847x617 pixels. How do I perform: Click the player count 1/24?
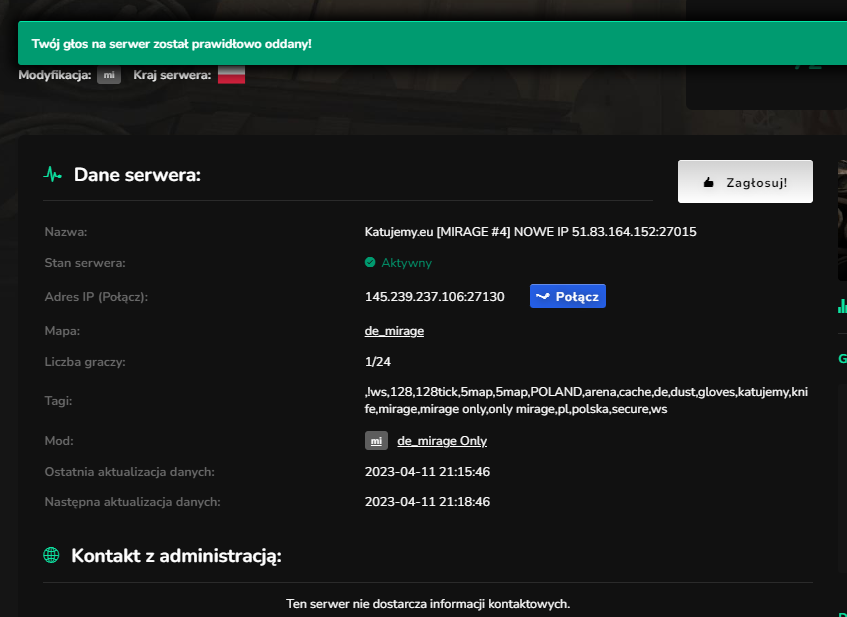click(x=378, y=361)
